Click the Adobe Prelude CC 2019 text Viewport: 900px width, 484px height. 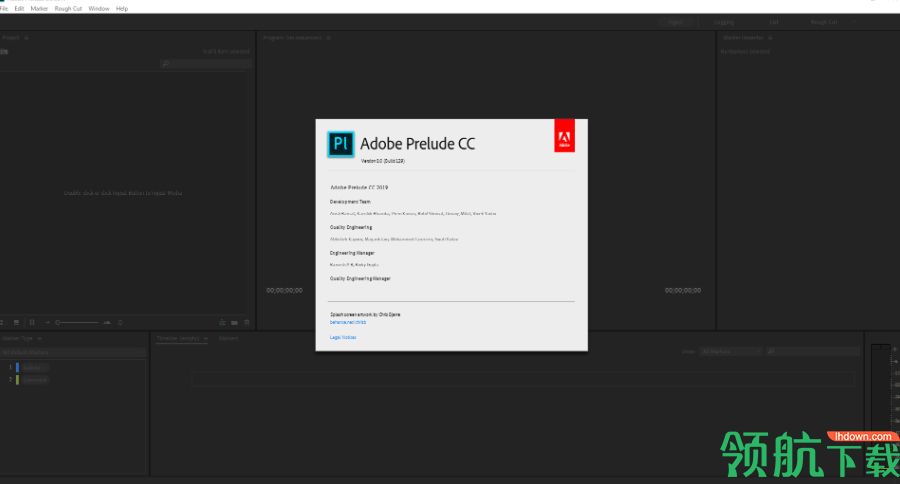pos(359,188)
